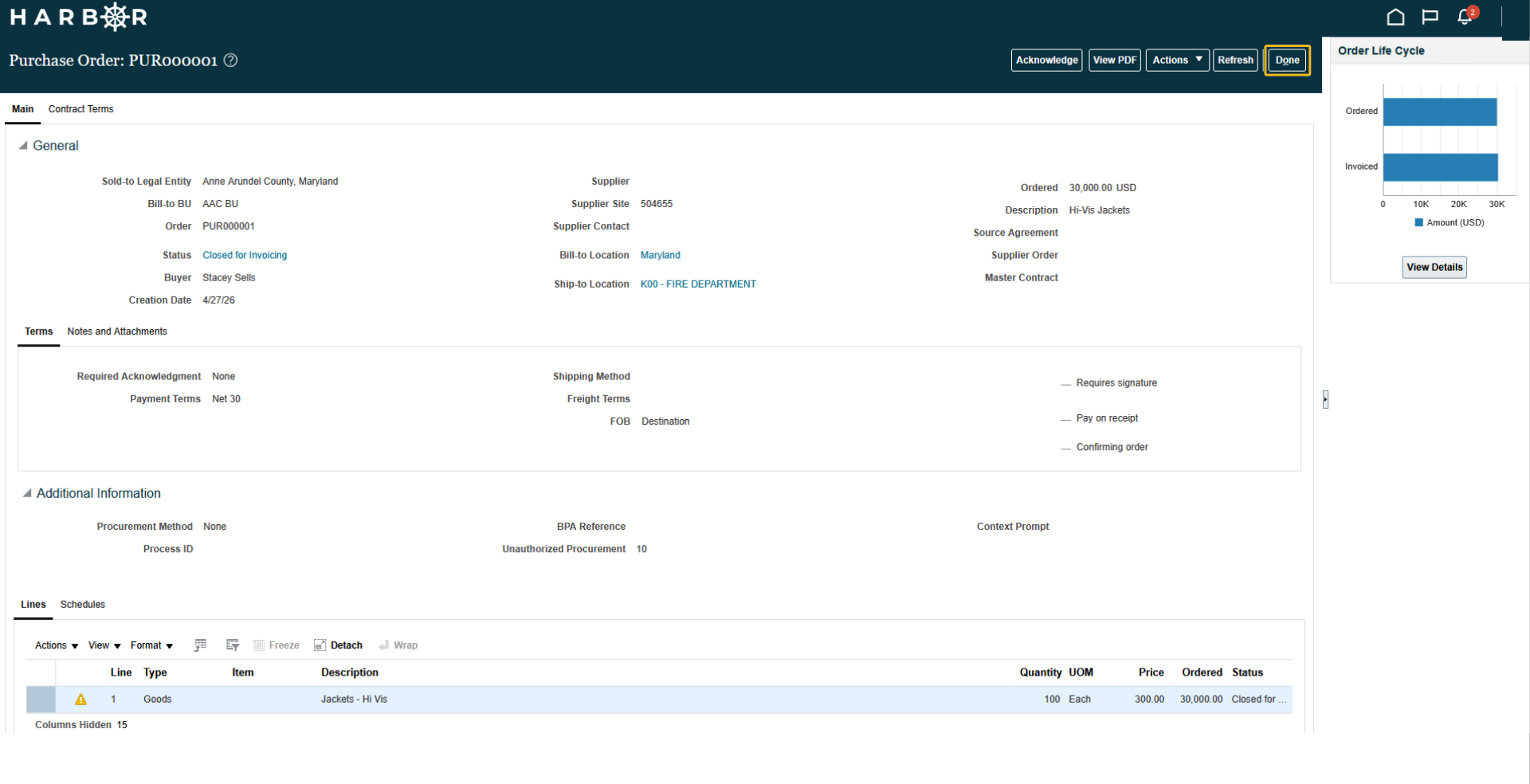The width and height of the screenshot is (1530, 784).
Task: Click the Goods type cell
Action: click(x=158, y=700)
